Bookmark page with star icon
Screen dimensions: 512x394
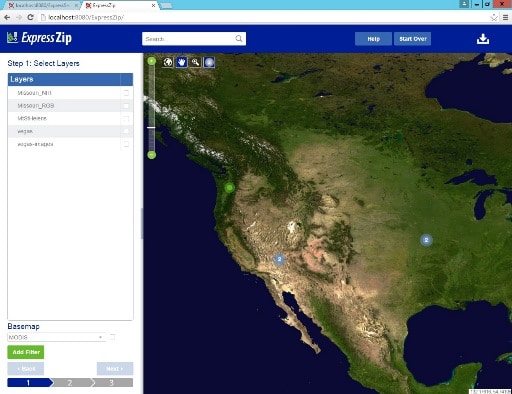tap(494, 17)
